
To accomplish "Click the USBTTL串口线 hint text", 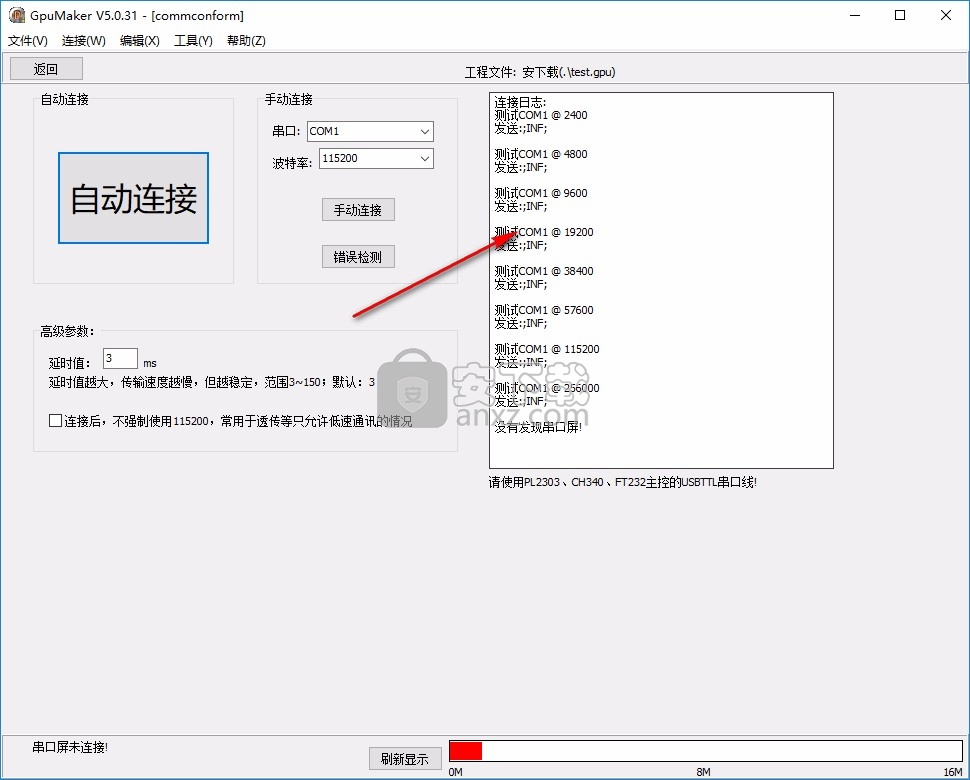I will [x=622, y=482].
